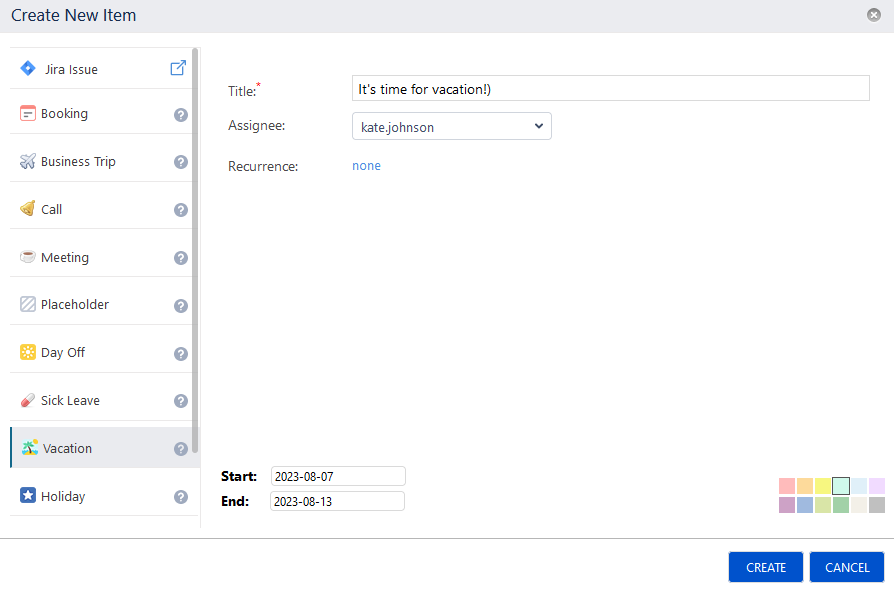The height and width of the screenshot is (590, 894).
Task: Click the CREATE button
Action: (765, 567)
